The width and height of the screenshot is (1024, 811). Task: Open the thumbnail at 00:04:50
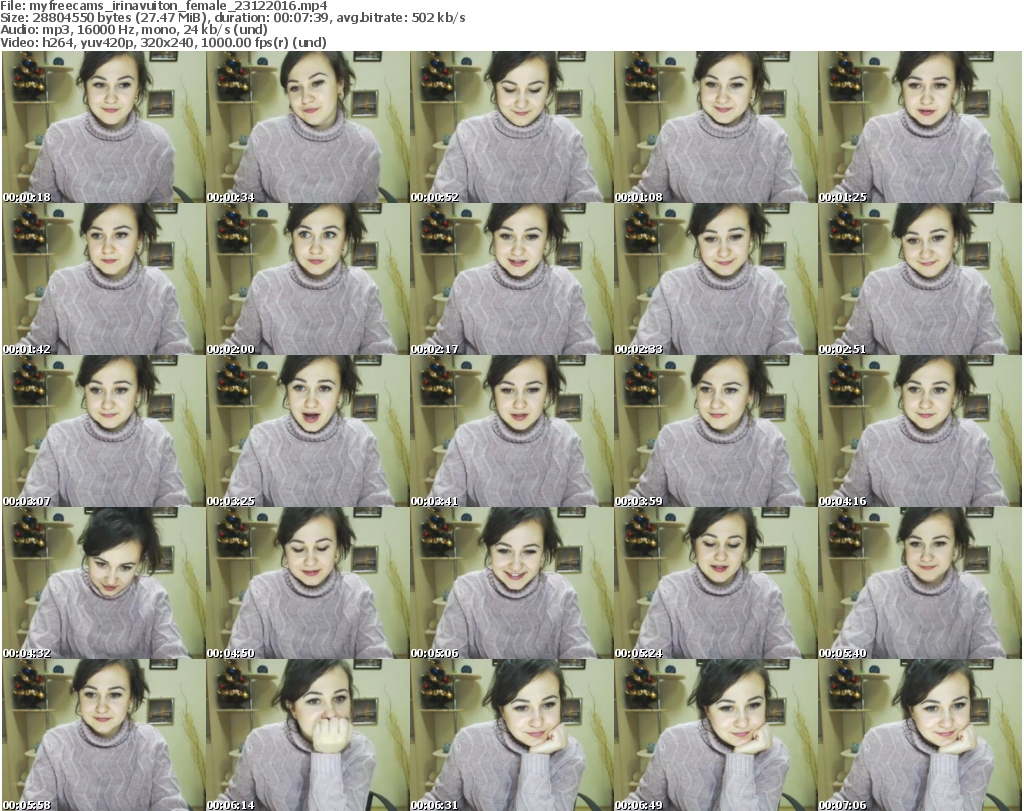click(x=307, y=583)
